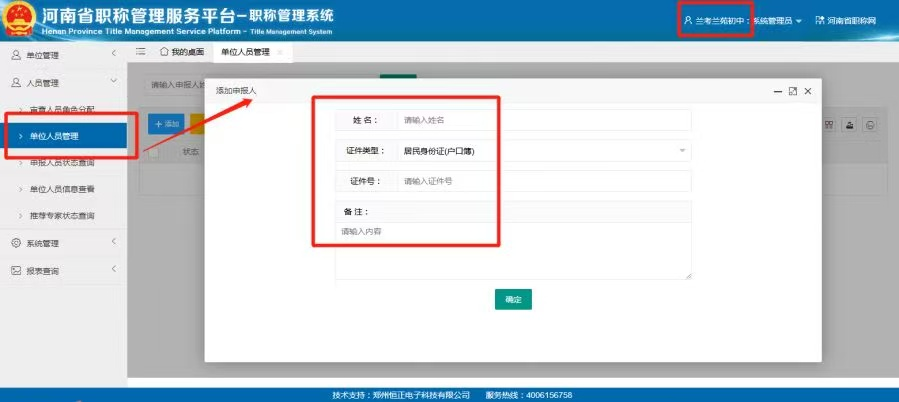Tick the table header select-all checkbox

pos(154,153)
